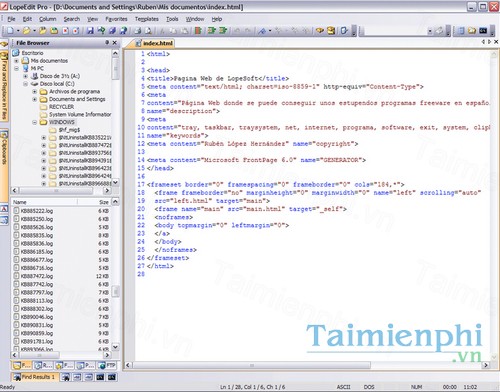Select System Volume Information folder
The width and height of the screenshot is (500, 392).
pos(80,114)
